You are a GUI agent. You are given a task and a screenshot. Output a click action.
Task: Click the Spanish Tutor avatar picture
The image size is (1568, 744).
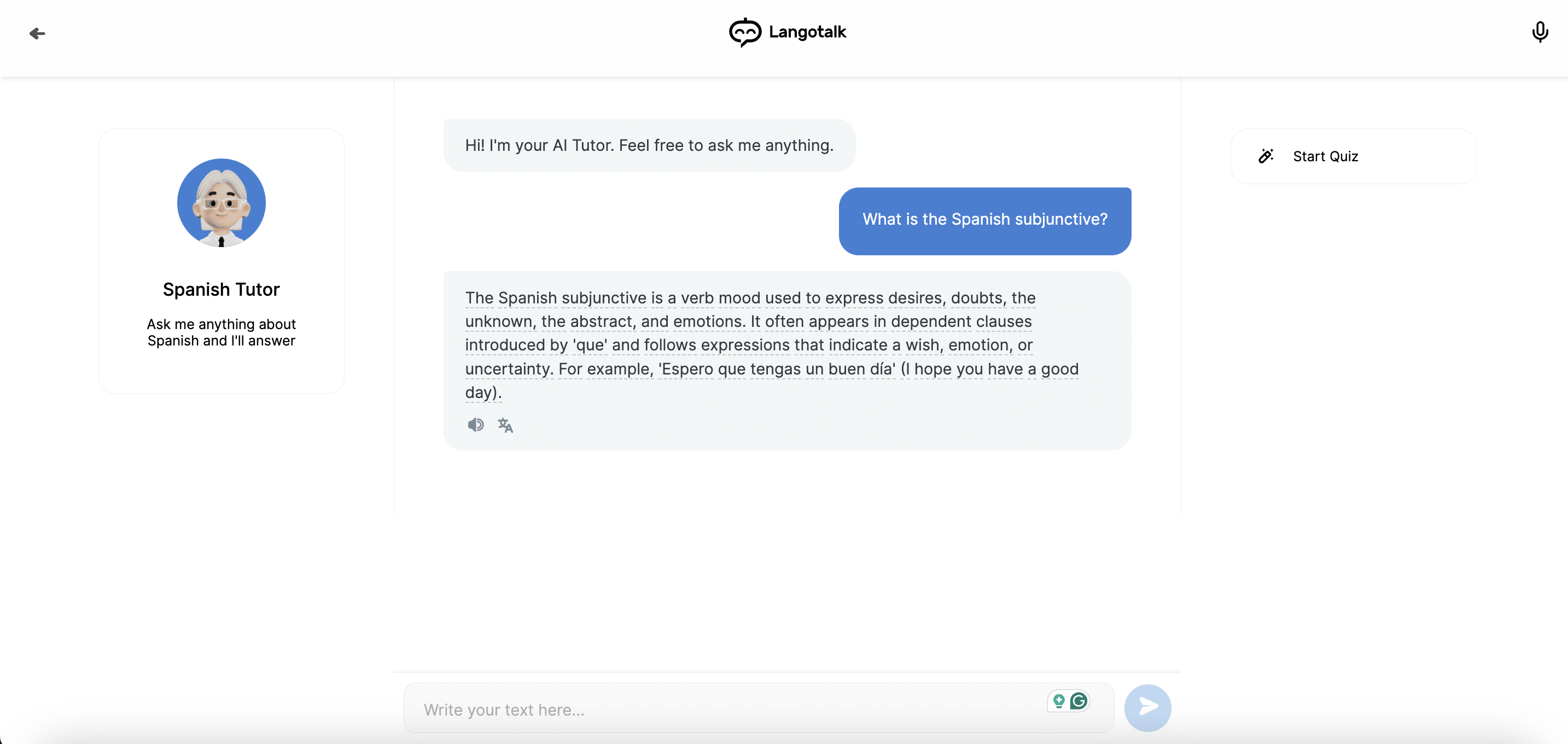[x=221, y=203]
